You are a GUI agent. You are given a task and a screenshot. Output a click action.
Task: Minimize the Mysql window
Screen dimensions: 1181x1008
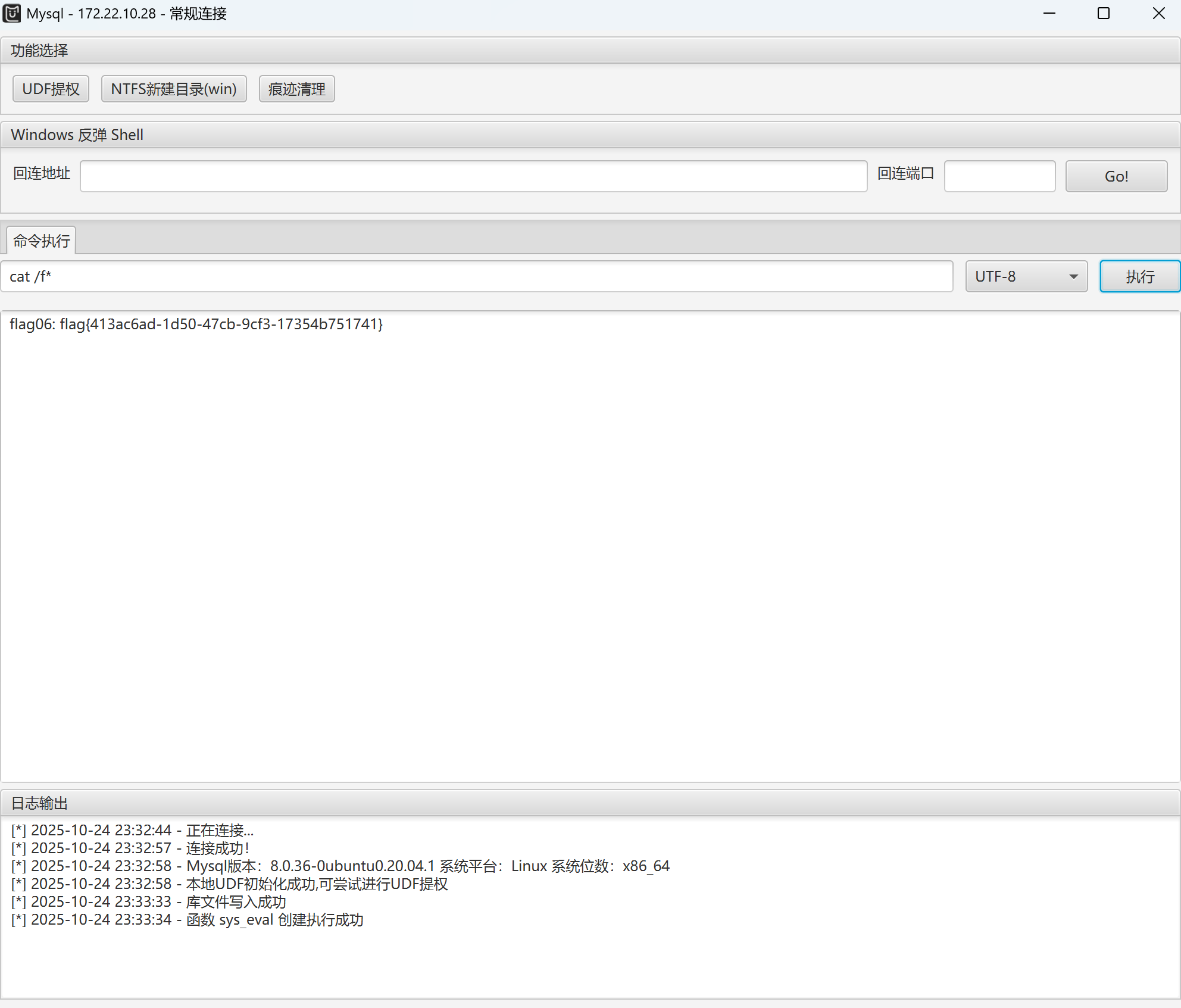point(1049,13)
